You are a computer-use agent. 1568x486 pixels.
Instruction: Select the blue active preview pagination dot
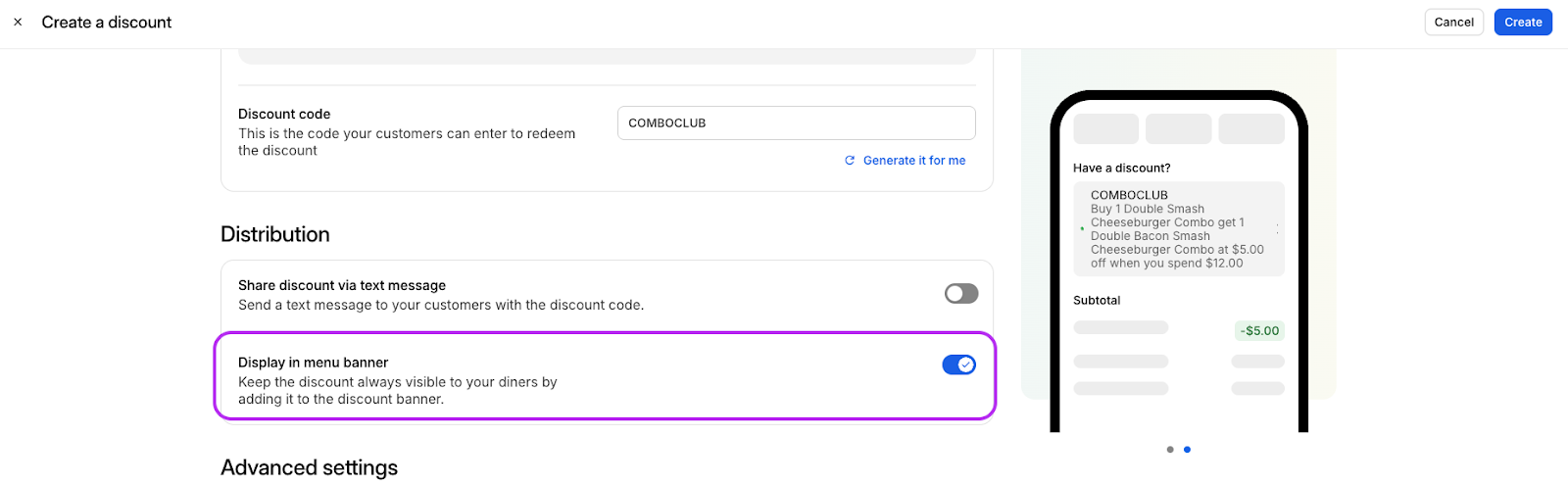1187,450
